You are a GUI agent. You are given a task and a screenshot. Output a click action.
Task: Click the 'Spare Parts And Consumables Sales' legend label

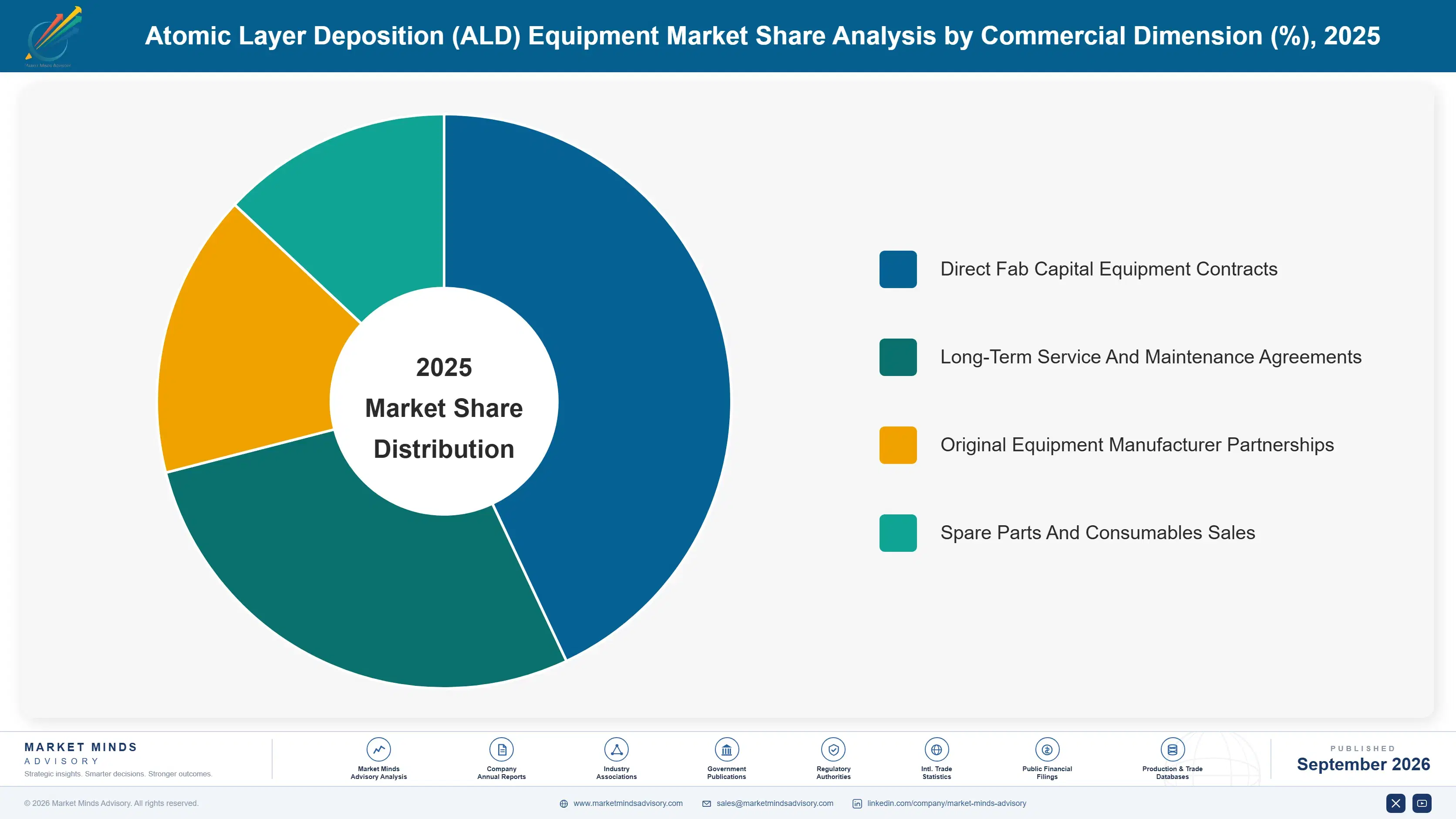(x=1097, y=533)
